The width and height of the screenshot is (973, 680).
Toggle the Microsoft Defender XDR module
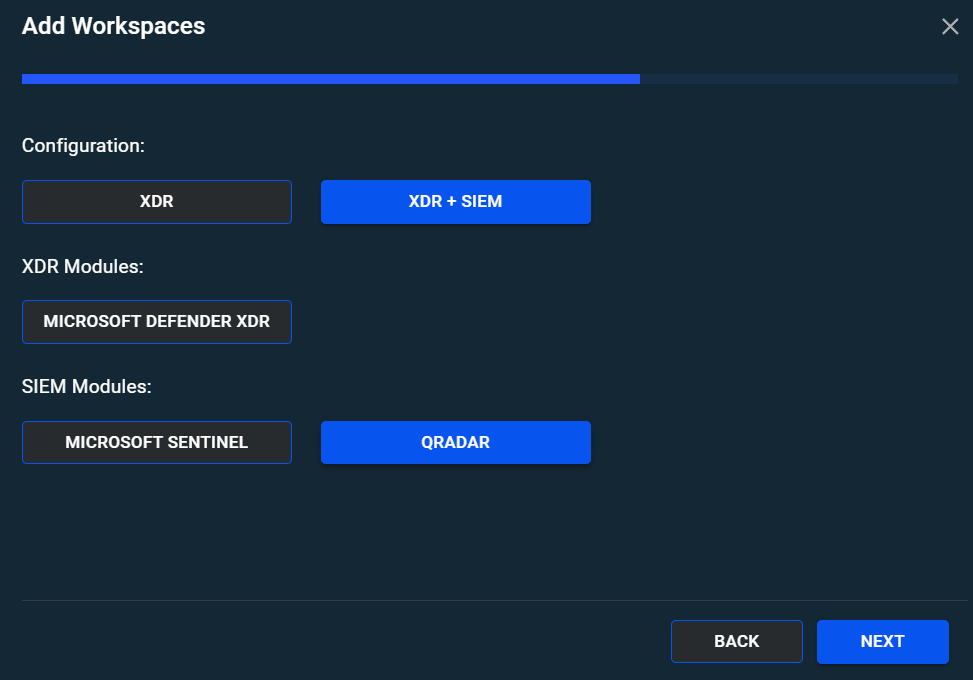coord(157,322)
